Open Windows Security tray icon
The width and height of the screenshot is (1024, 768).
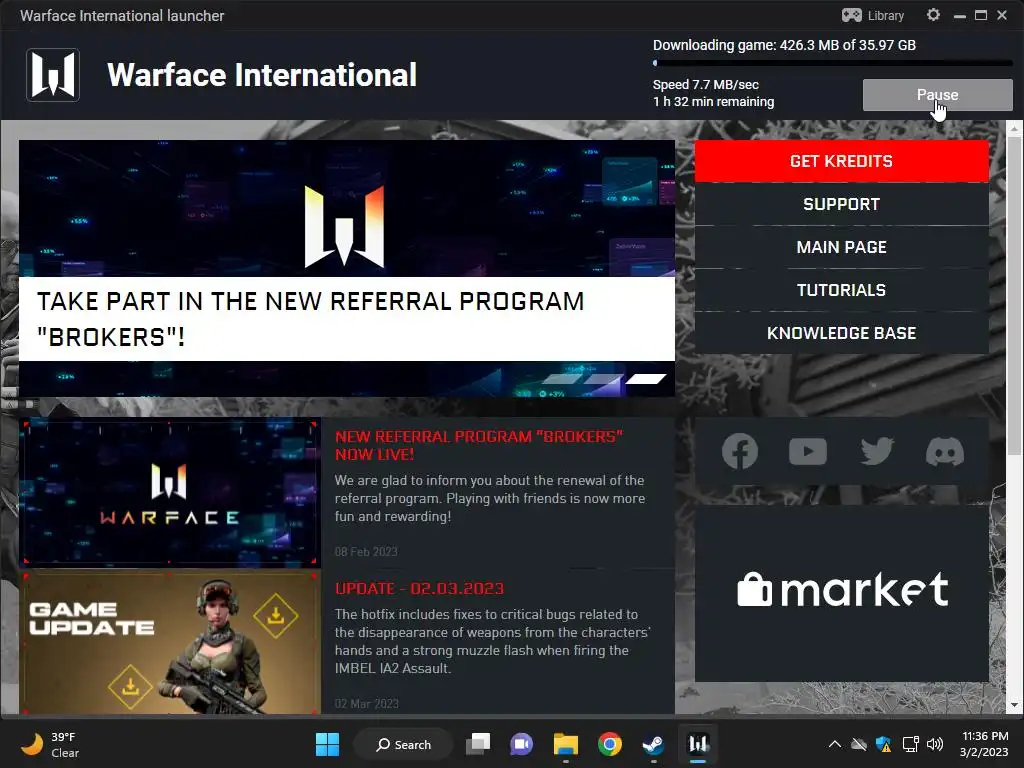884,744
